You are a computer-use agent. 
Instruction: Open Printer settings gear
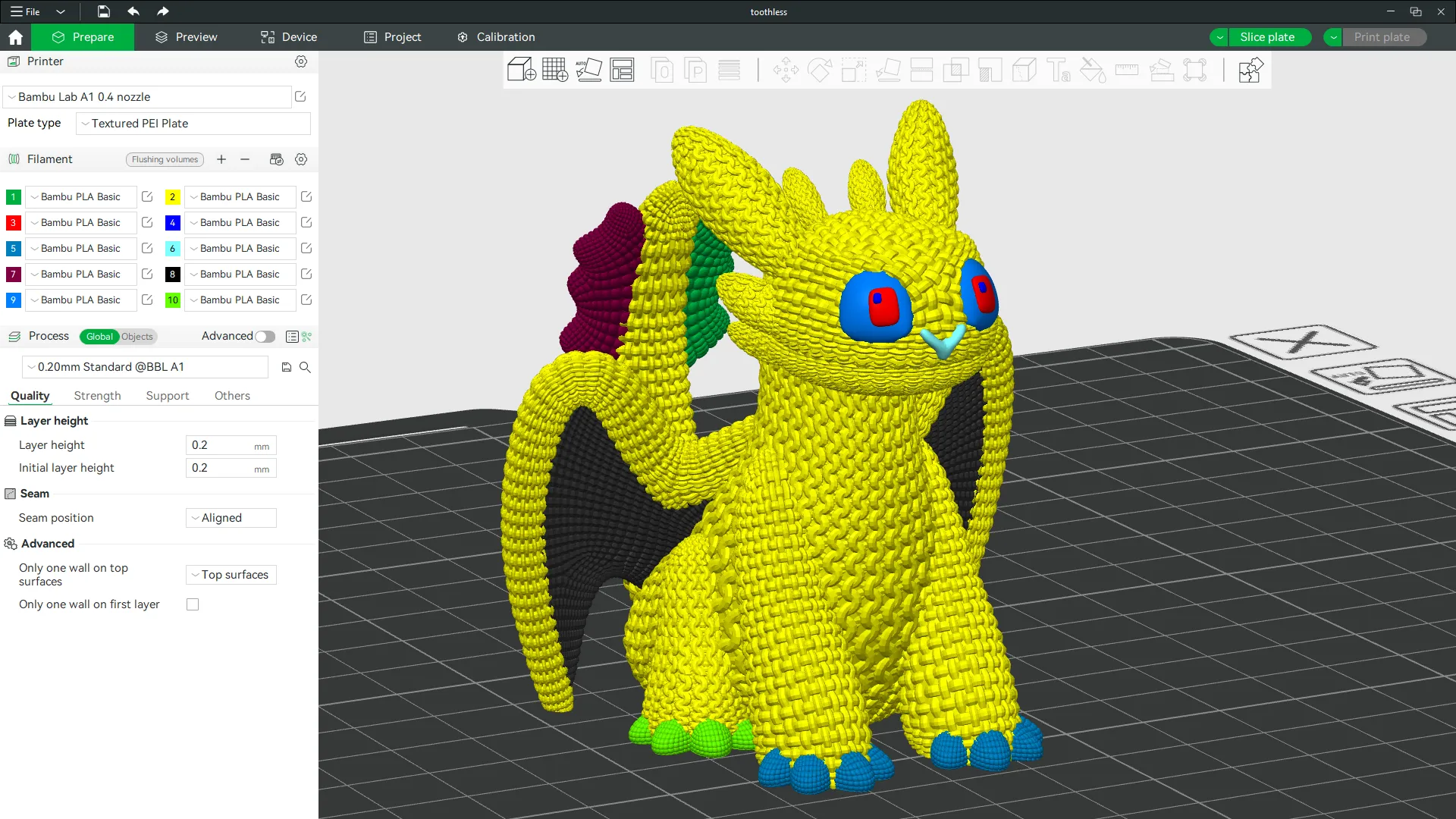tap(301, 61)
